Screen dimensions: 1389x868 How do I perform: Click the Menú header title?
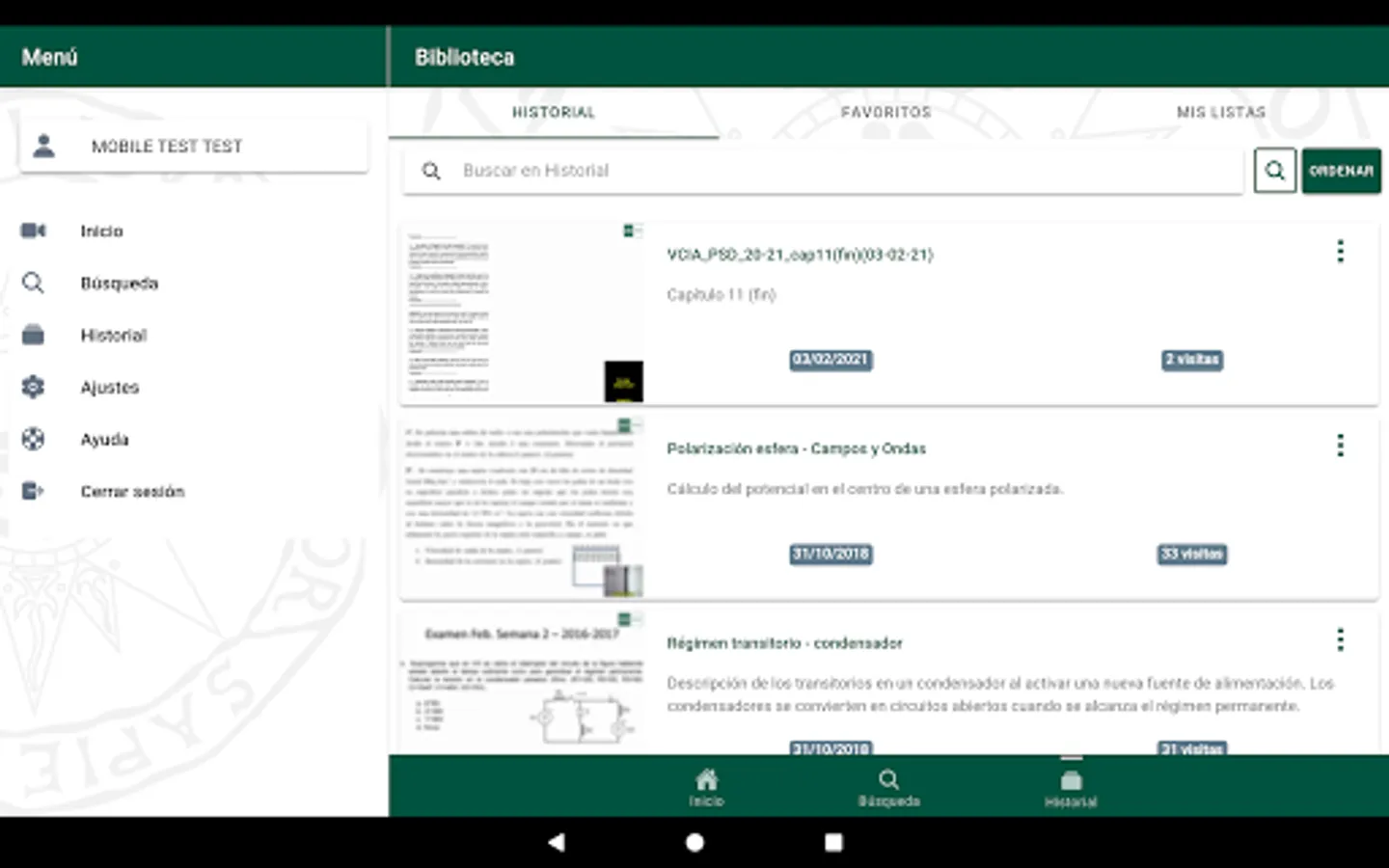[49, 57]
